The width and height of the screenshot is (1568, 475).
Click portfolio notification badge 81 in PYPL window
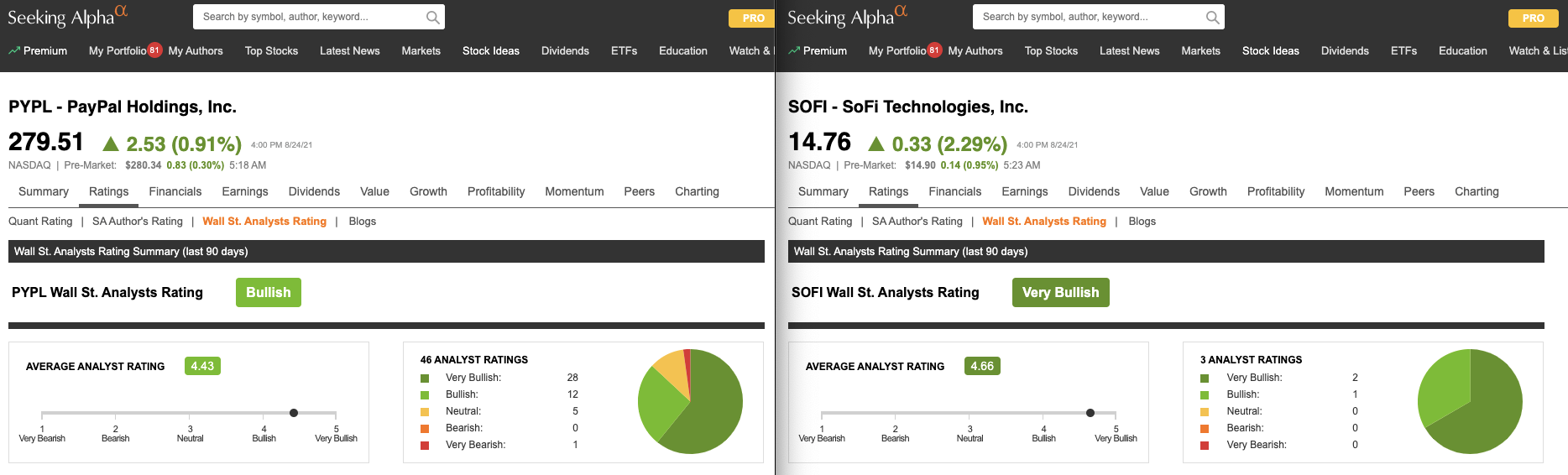tap(154, 50)
